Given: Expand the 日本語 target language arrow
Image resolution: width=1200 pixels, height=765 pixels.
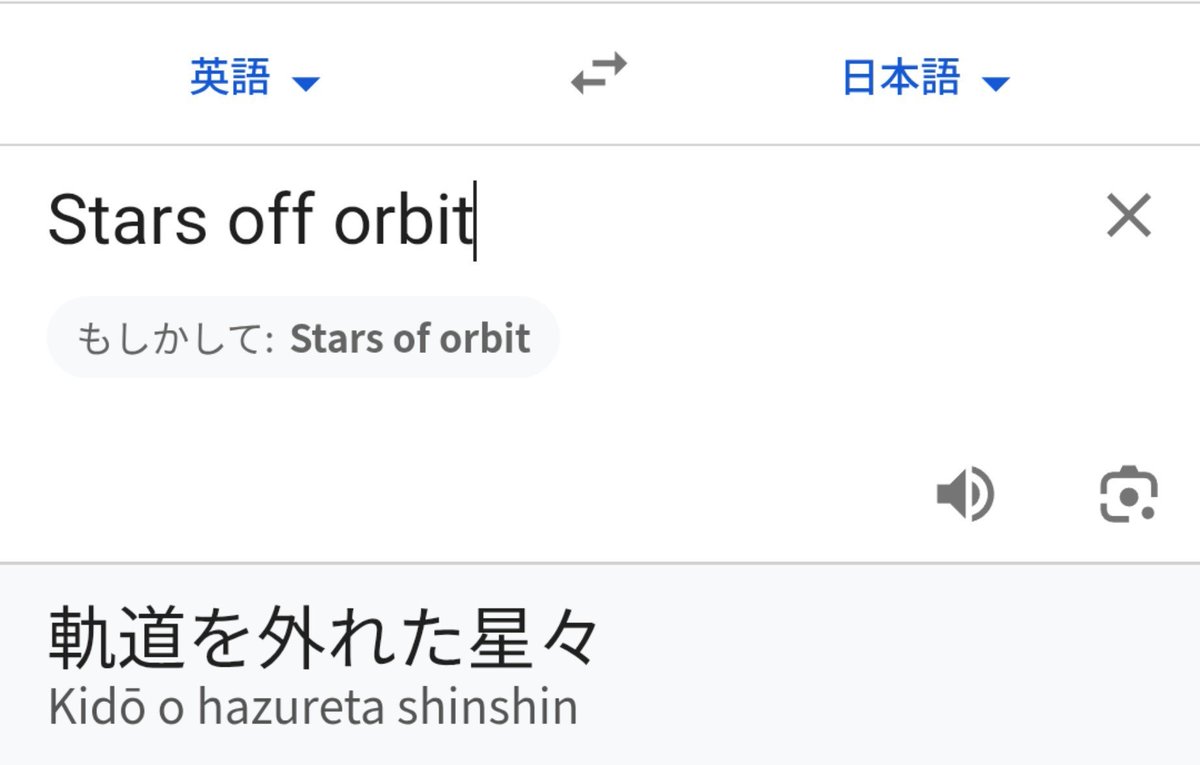Looking at the screenshot, I should pos(995,83).
